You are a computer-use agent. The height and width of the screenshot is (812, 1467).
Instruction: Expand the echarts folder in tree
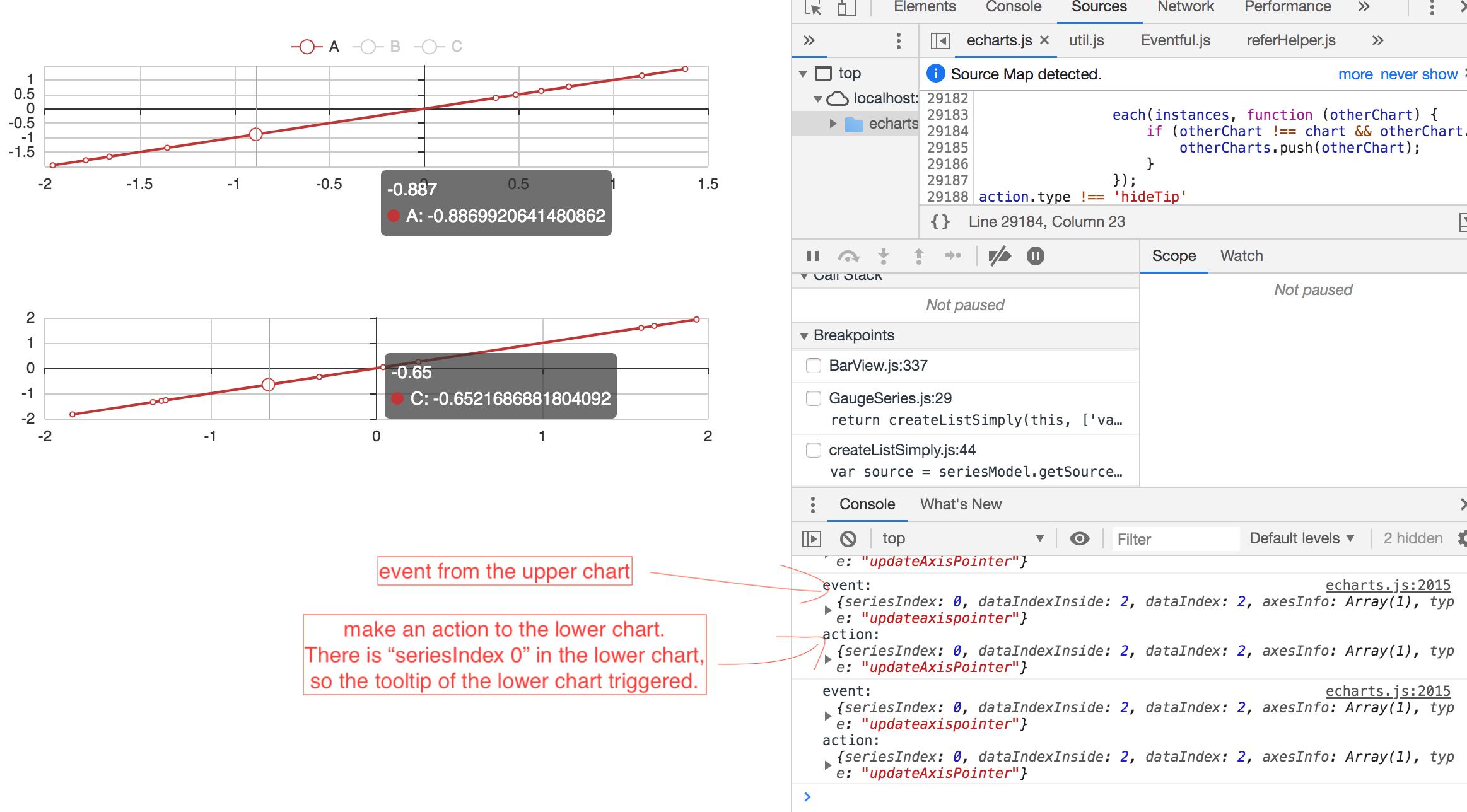(833, 124)
